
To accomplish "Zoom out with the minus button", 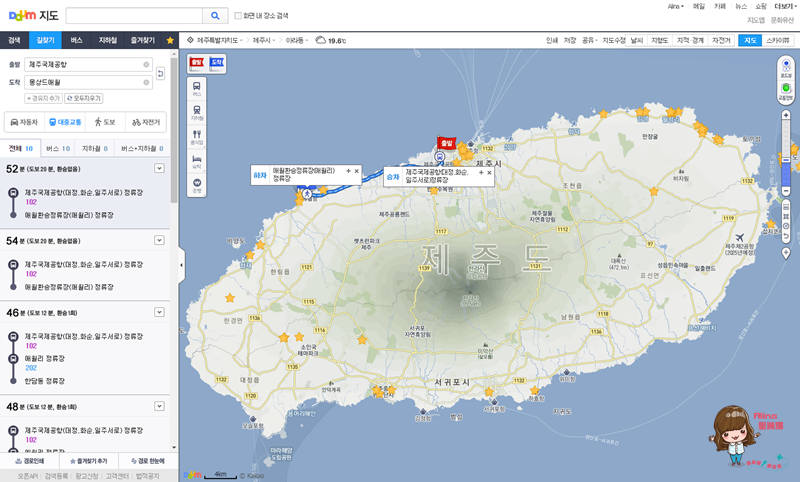I will click(786, 191).
